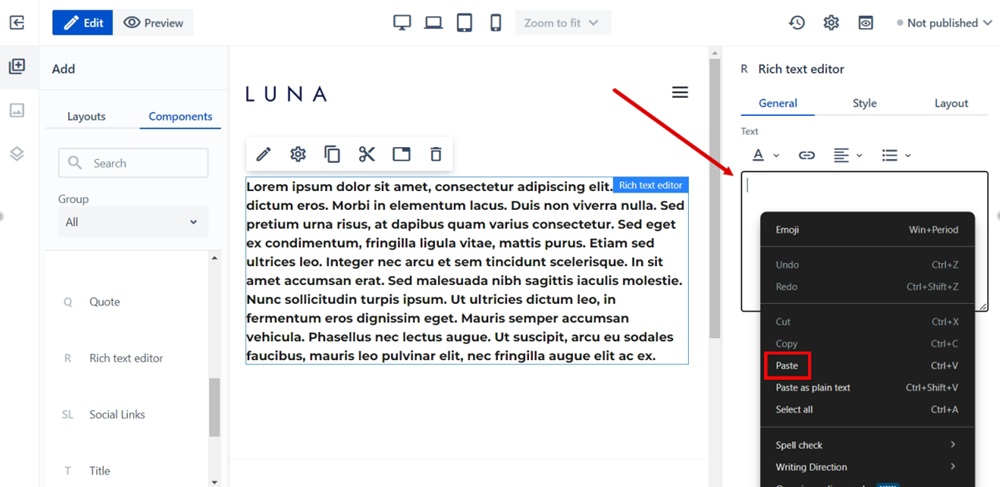Screen dimensions: 1000x487
Task: Open the Group dropdown showing All
Action: click(x=133, y=222)
